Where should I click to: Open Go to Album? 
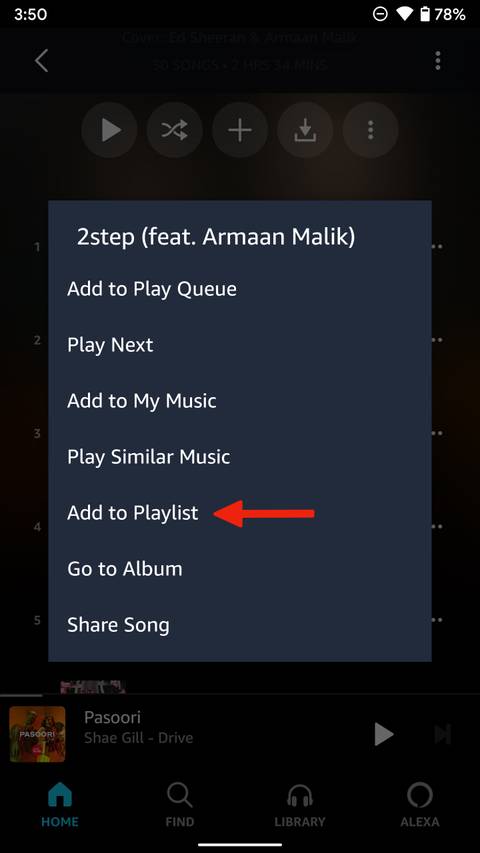pos(125,569)
